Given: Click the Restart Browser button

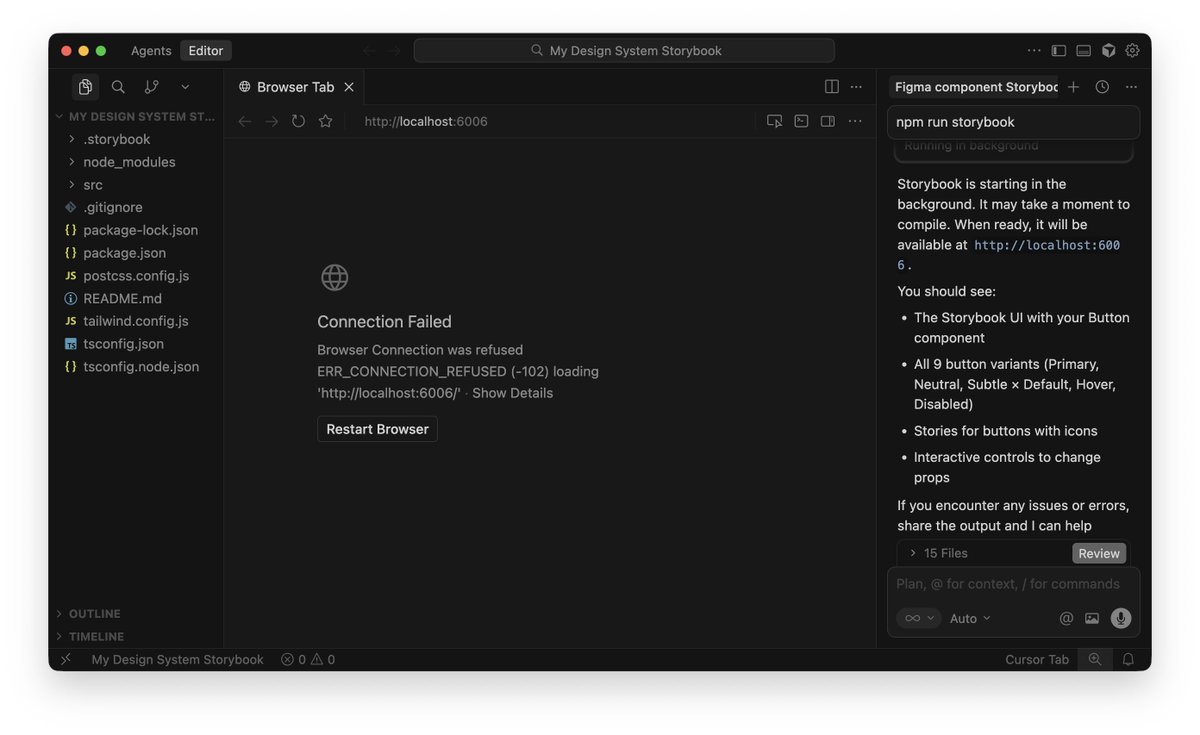Looking at the screenshot, I should 377,429.
